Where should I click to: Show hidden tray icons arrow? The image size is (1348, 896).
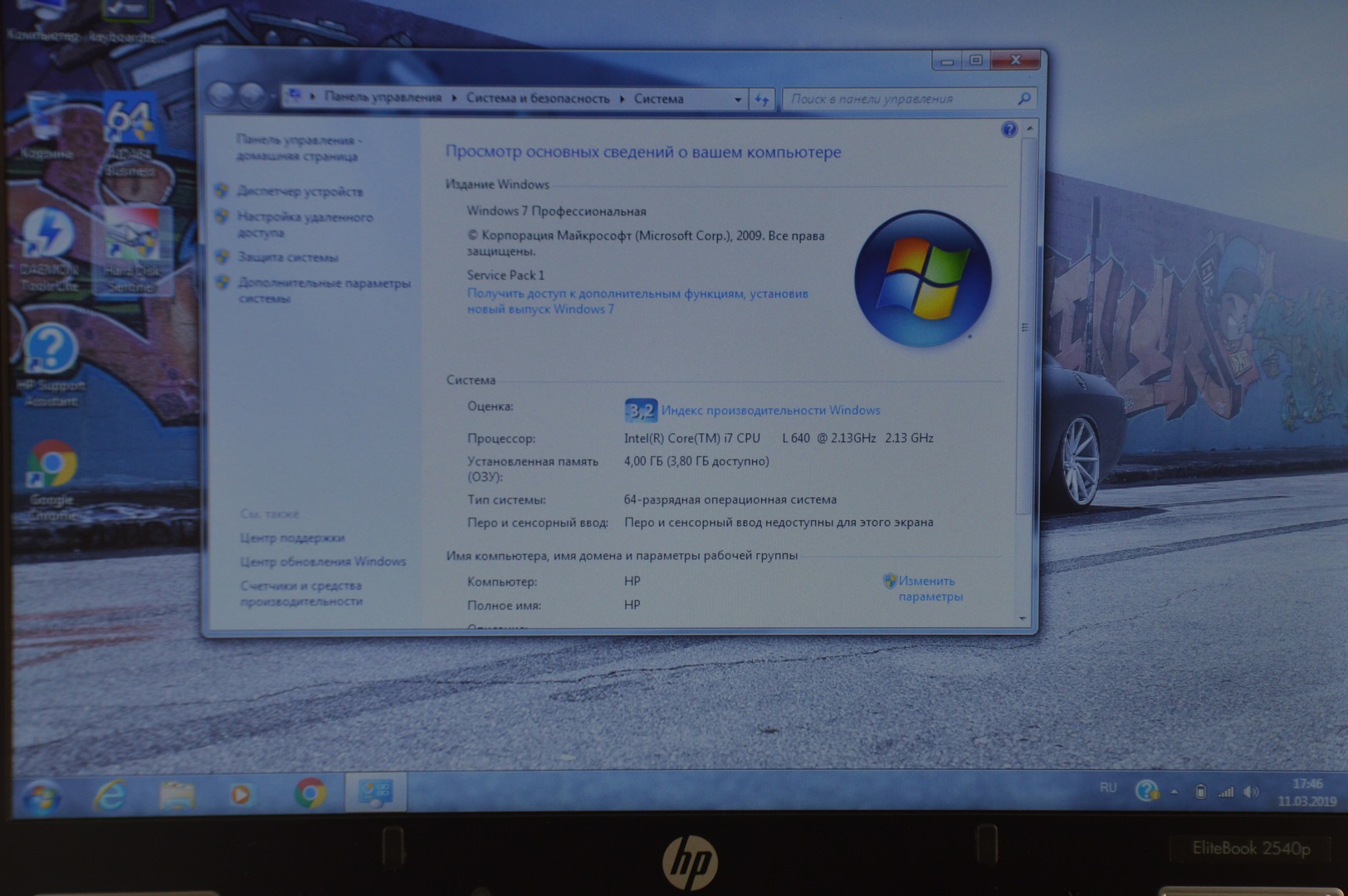(1175, 791)
